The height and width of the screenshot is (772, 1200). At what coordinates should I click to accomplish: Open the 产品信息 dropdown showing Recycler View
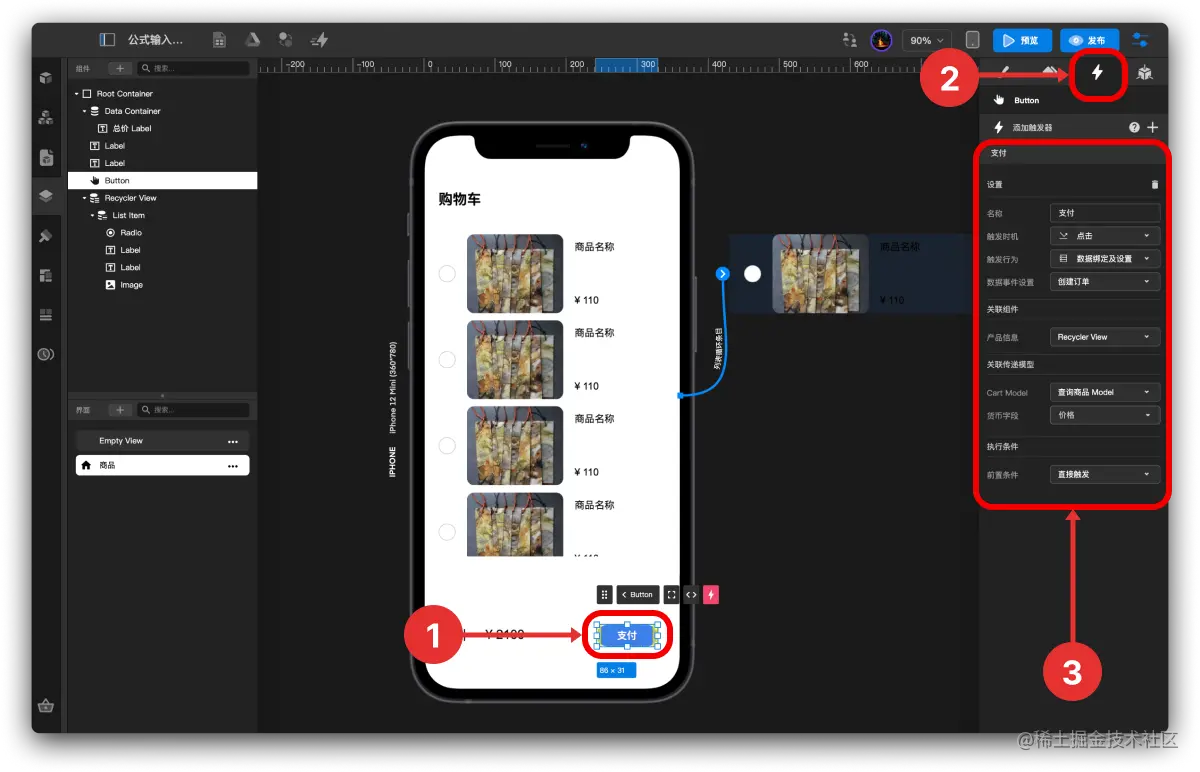tap(1105, 337)
